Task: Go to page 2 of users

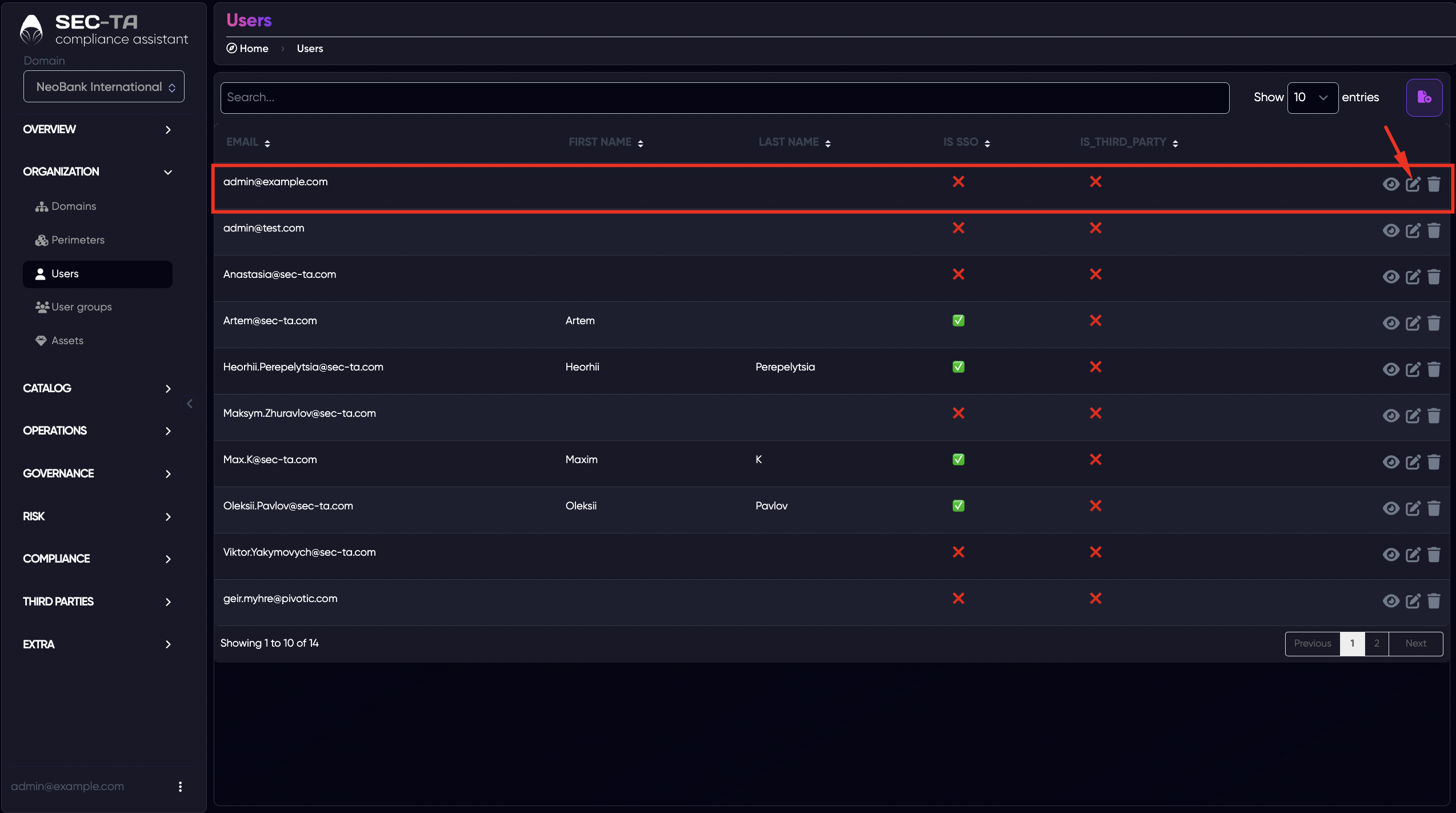Action: (1377, 644)
